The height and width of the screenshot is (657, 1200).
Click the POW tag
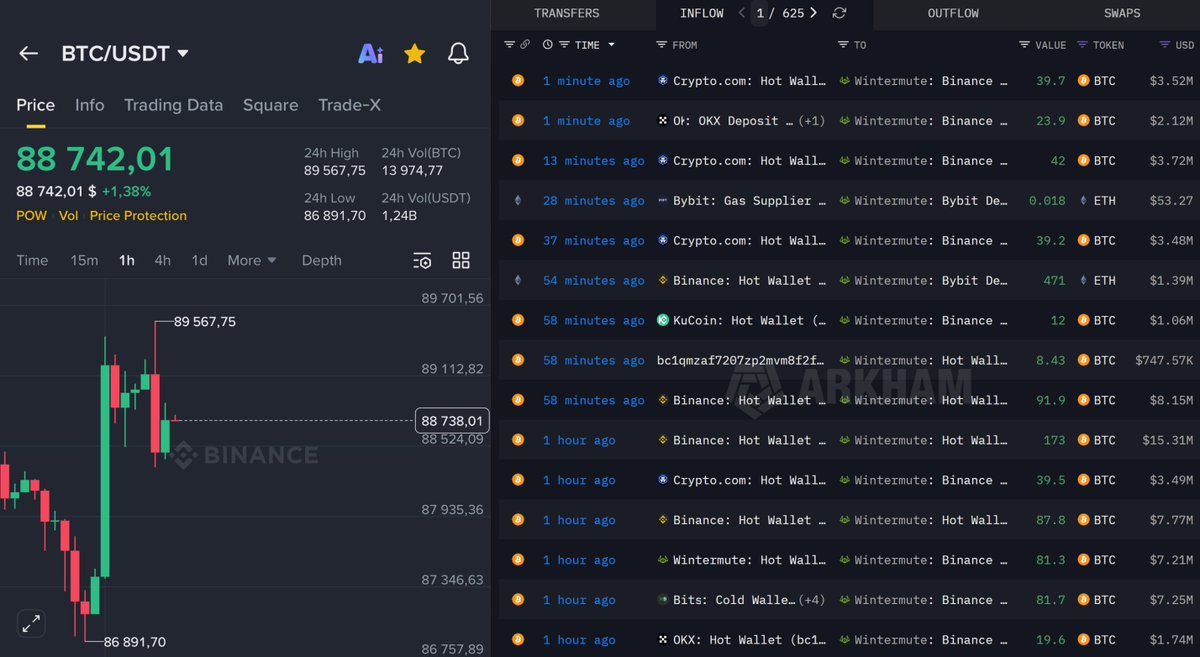(x=31, y=215)
